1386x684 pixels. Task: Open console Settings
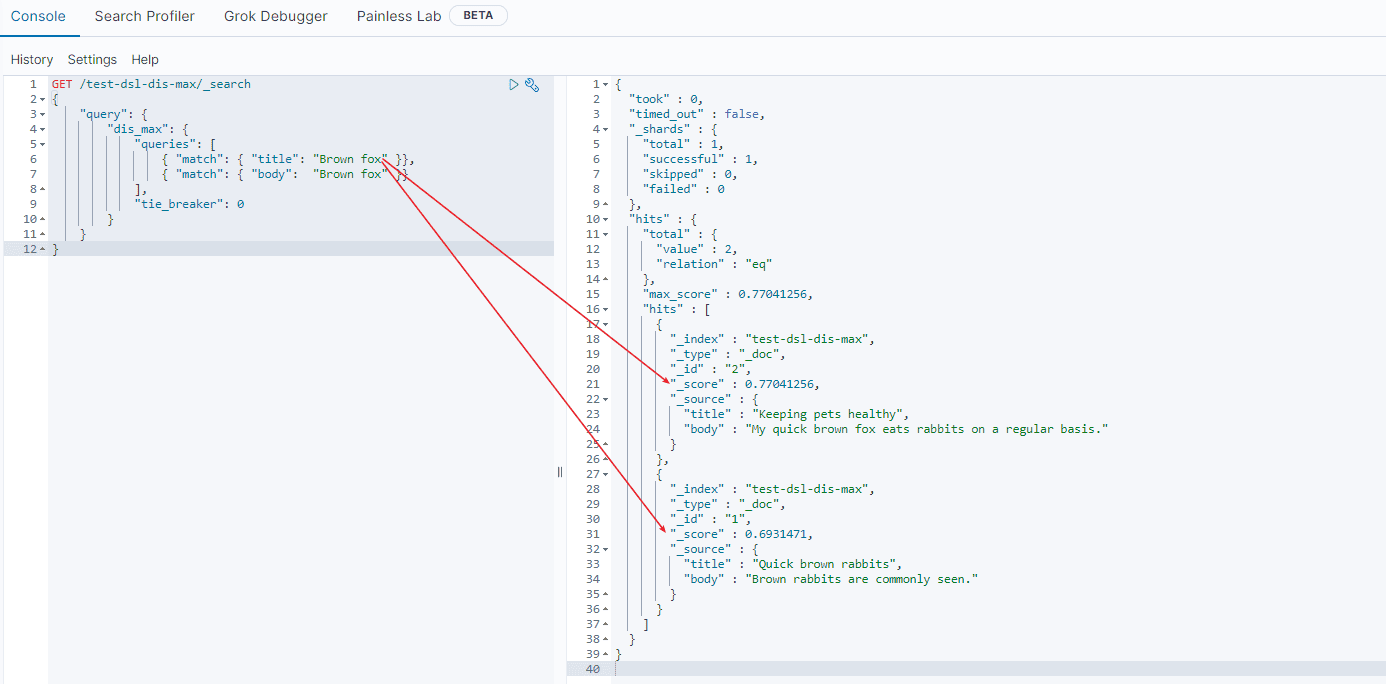point(92,60)
